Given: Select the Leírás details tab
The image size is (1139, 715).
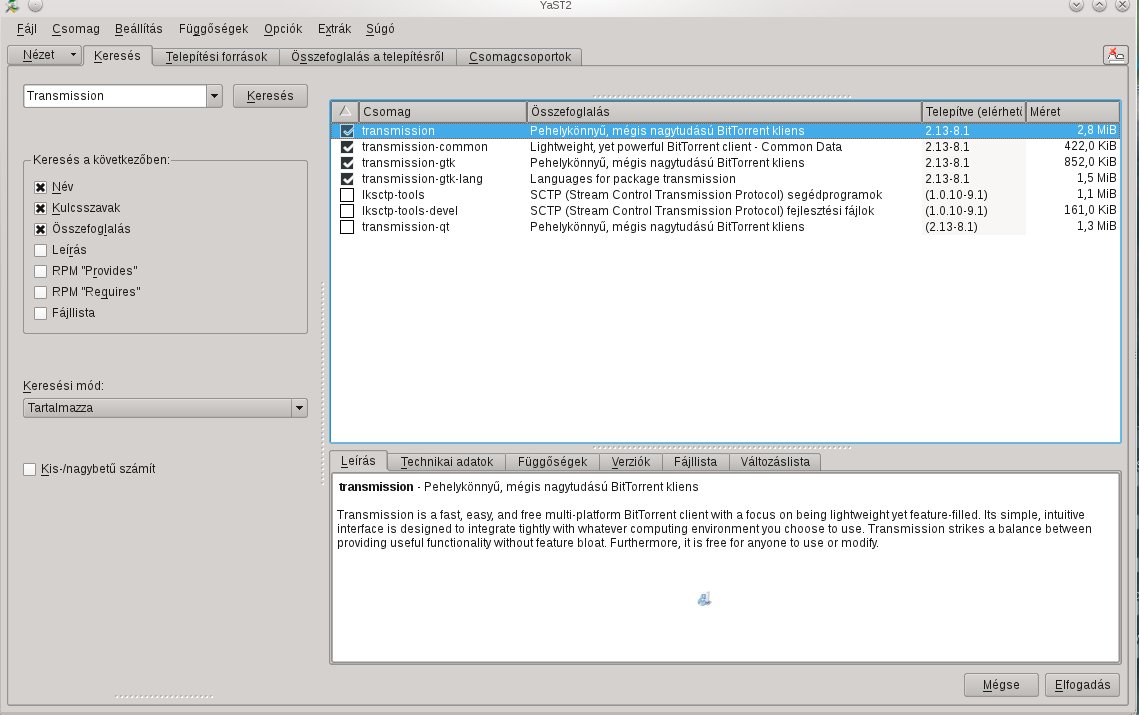Looking at the screenshot, I should coord(358,461).
